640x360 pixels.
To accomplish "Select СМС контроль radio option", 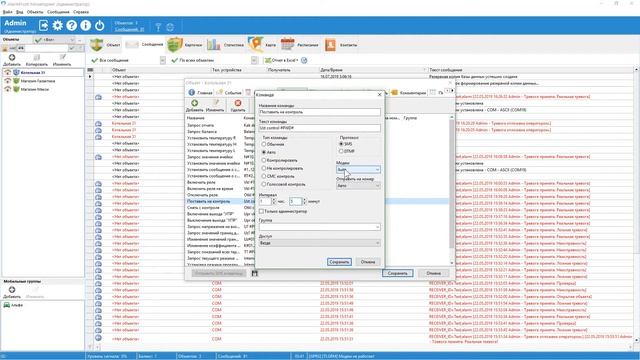I will coord(264,176).
